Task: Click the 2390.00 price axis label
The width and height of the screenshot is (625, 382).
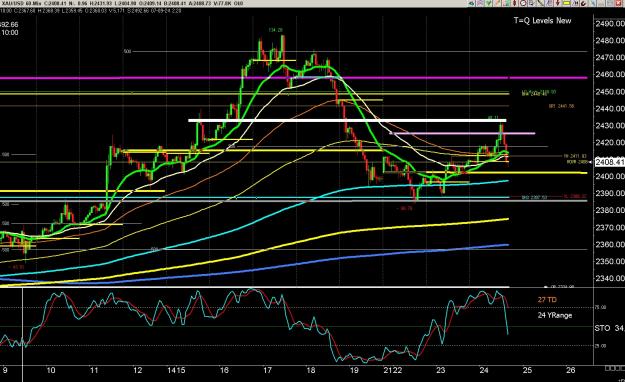Action: tap(610, 193)
